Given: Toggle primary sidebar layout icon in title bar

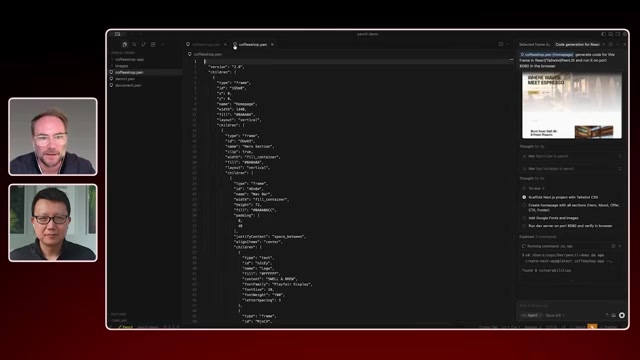Looking at the screenshot, I should [x=603, y=34].
